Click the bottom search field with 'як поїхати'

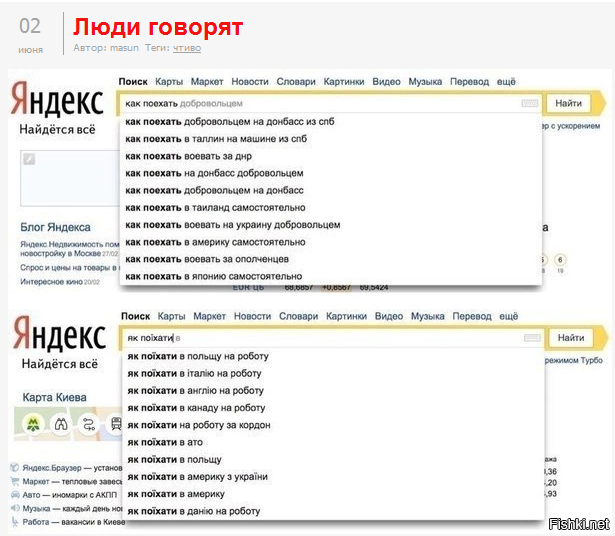tap(332, 338)
